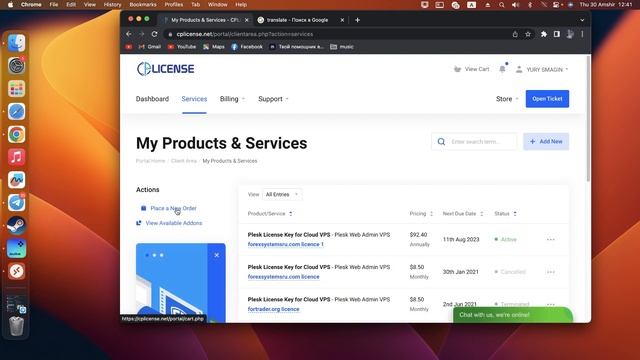
Task: Open the History menu
Action: [x=112, y=5]
